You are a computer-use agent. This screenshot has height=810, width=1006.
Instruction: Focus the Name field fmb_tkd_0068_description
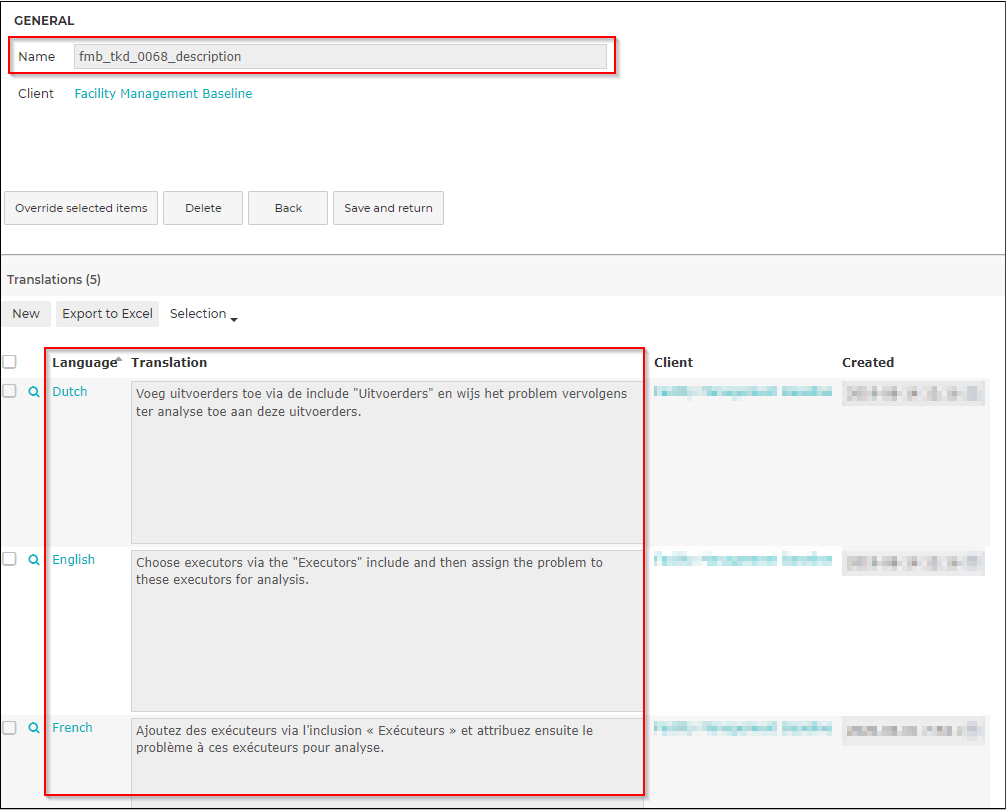click(340, 56)
